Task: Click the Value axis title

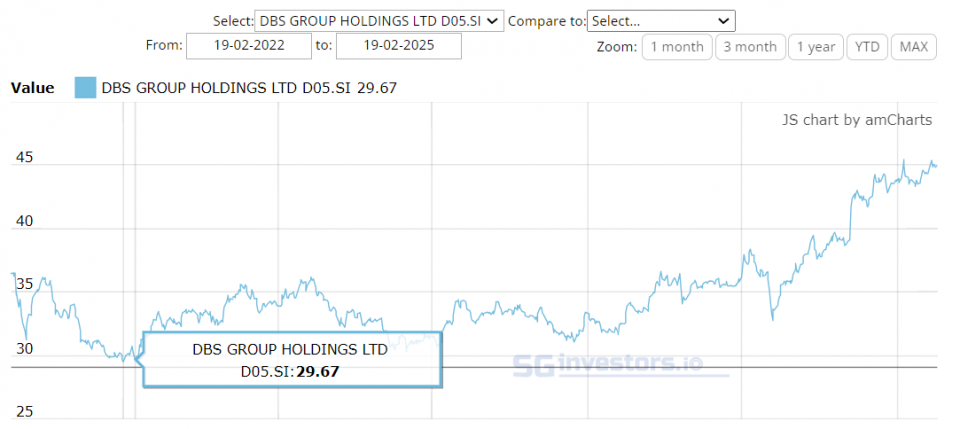Action: coord(32,88)
